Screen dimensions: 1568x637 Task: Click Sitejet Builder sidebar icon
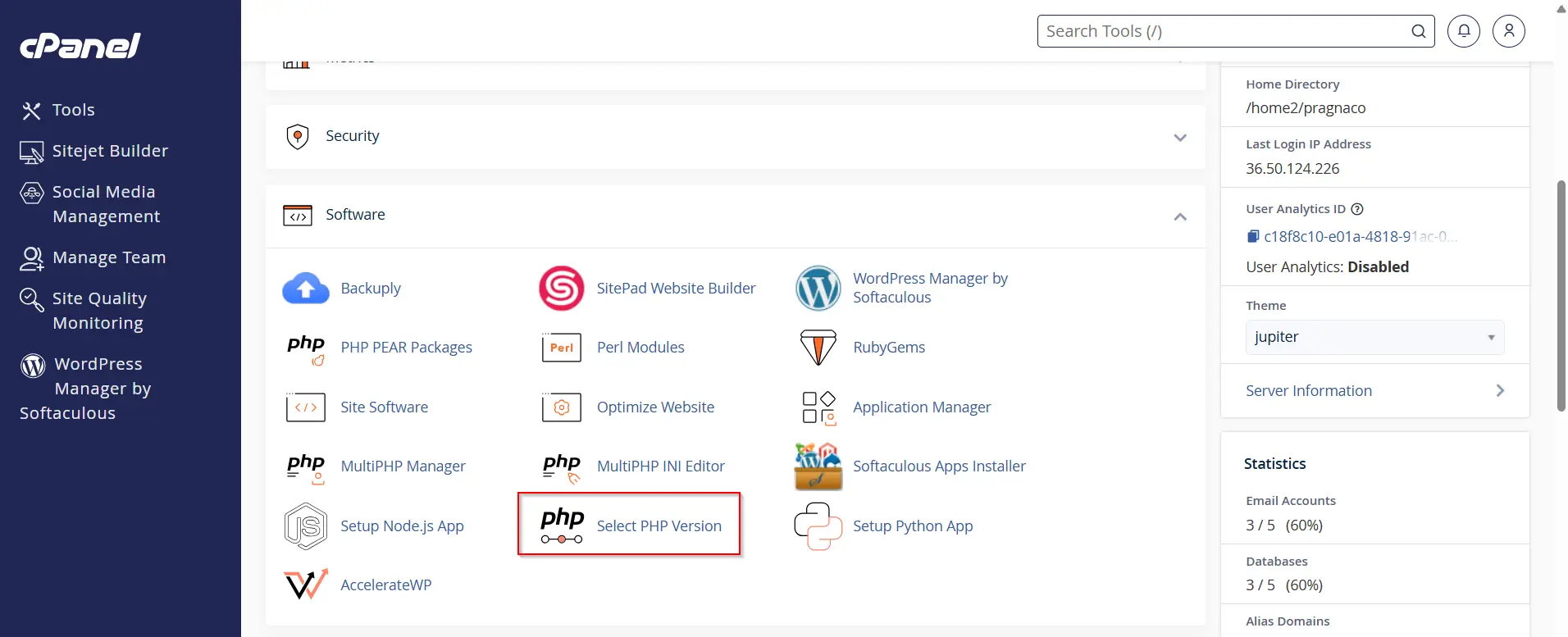point(31,152)
